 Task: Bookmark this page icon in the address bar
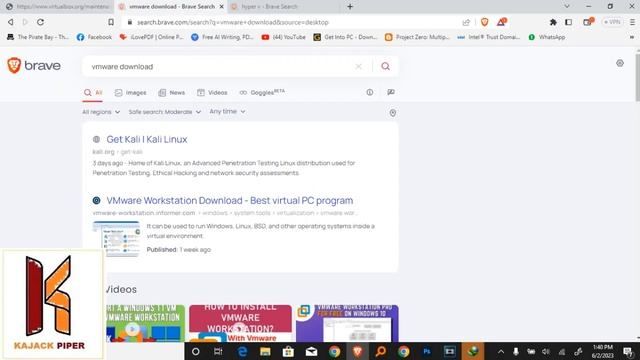coord(111,22)
